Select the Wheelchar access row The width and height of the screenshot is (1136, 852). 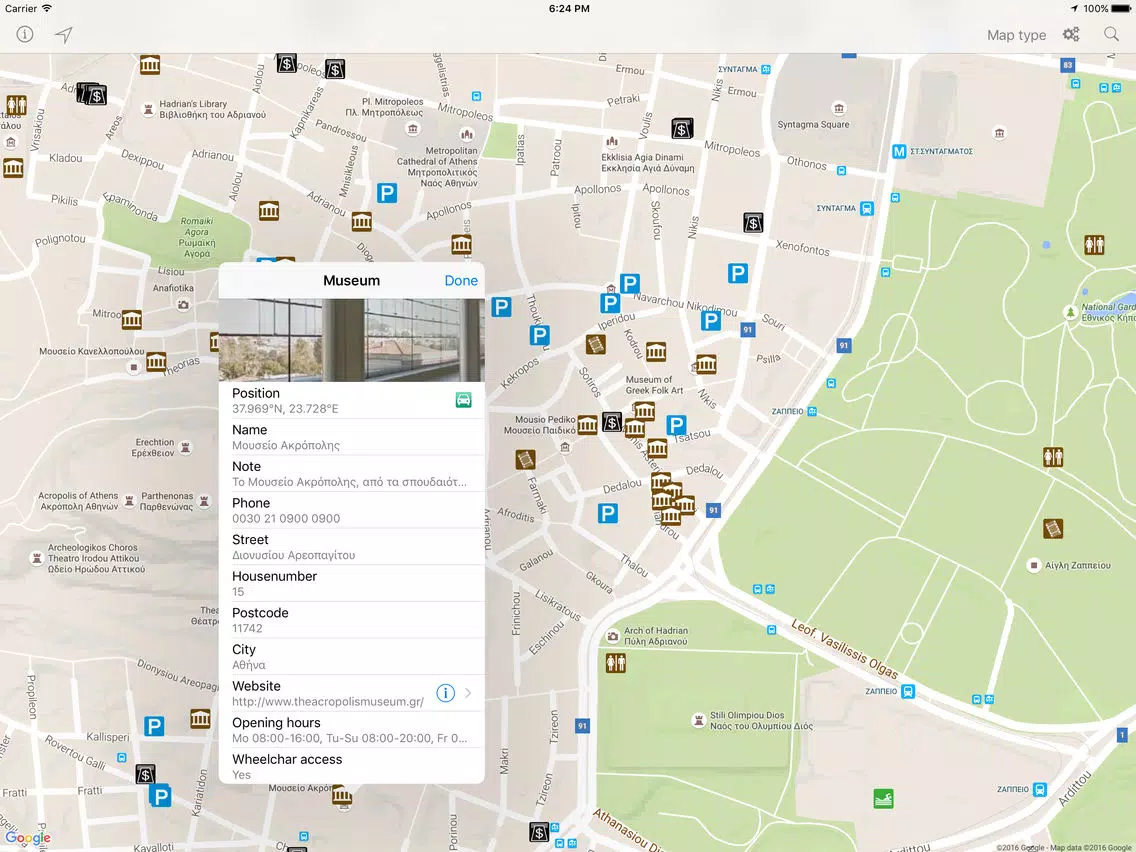pyautogui.click(x=351, y=766)
